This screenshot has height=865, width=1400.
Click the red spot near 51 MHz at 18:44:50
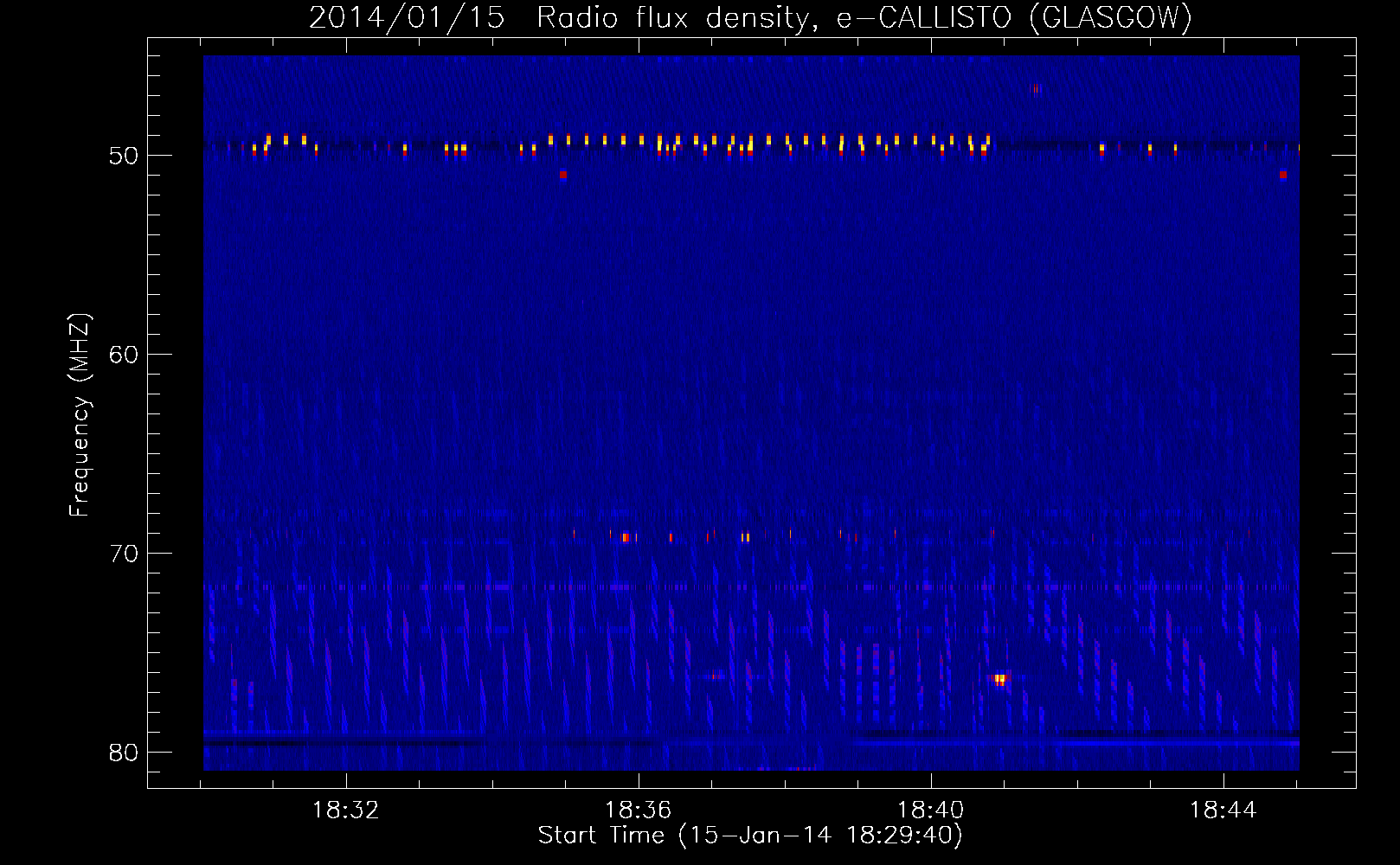click(x=1283, y=175)
